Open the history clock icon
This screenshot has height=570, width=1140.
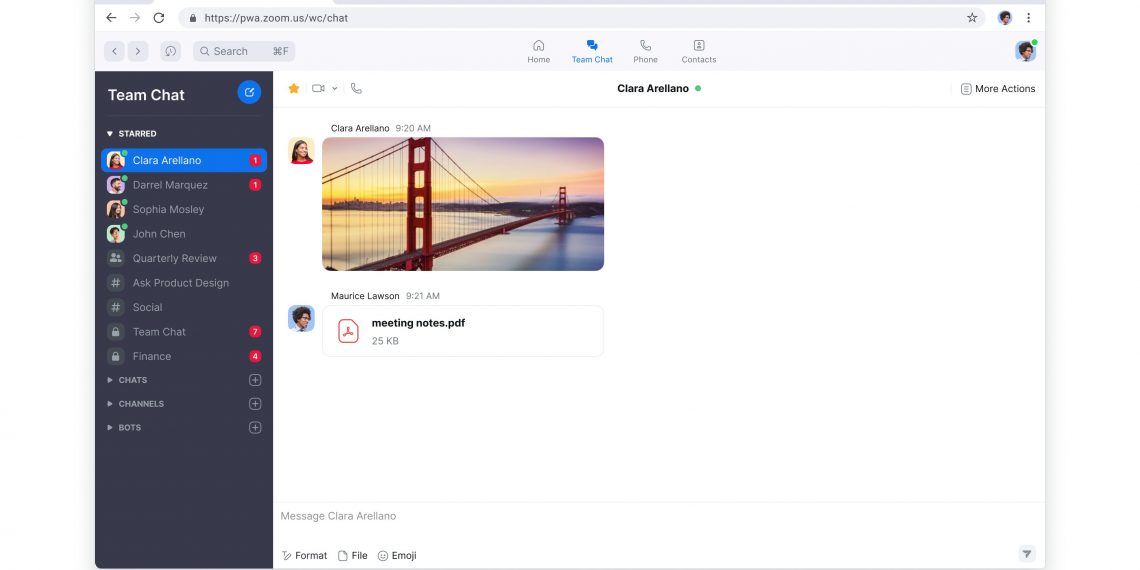click(x=171, y=51)
